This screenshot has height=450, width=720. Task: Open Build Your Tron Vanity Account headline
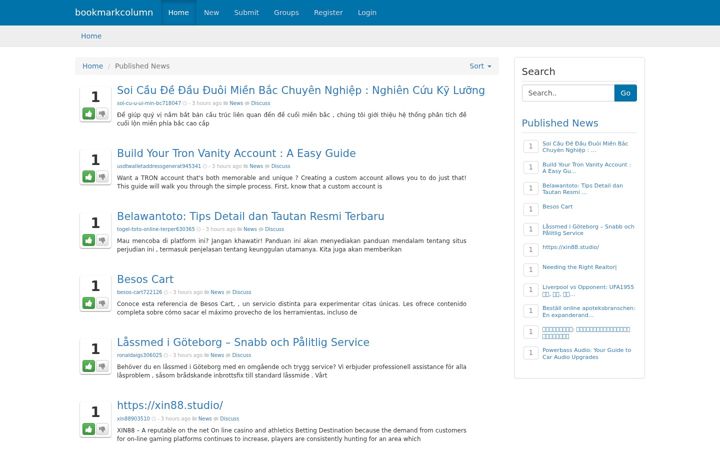coord(236,153)
